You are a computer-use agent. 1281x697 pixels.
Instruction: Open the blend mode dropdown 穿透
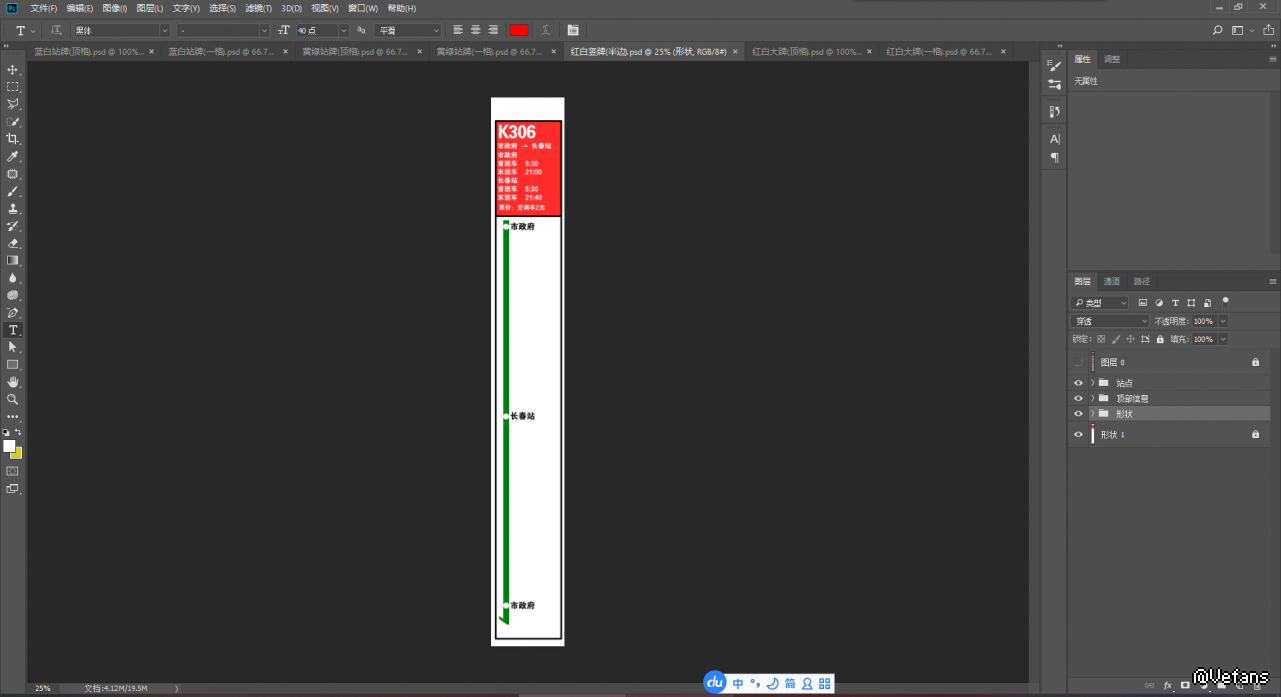(x=1110, y=321)
